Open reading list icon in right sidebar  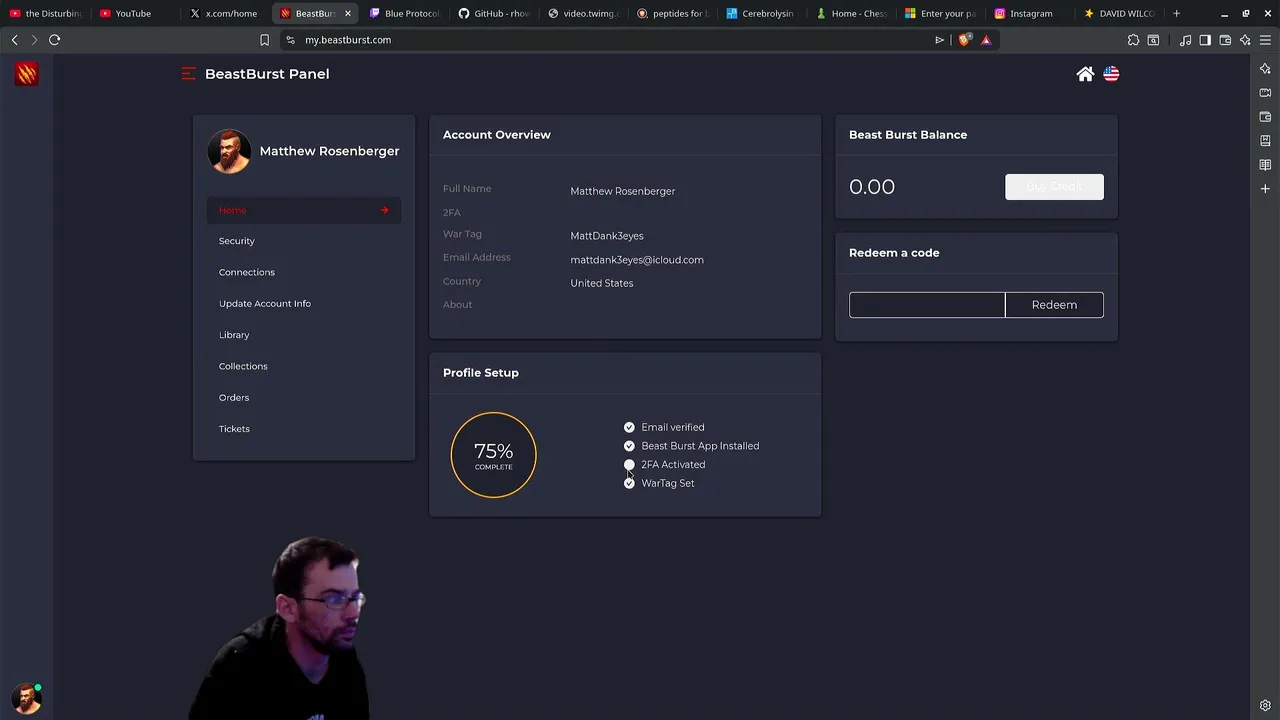1265,165
